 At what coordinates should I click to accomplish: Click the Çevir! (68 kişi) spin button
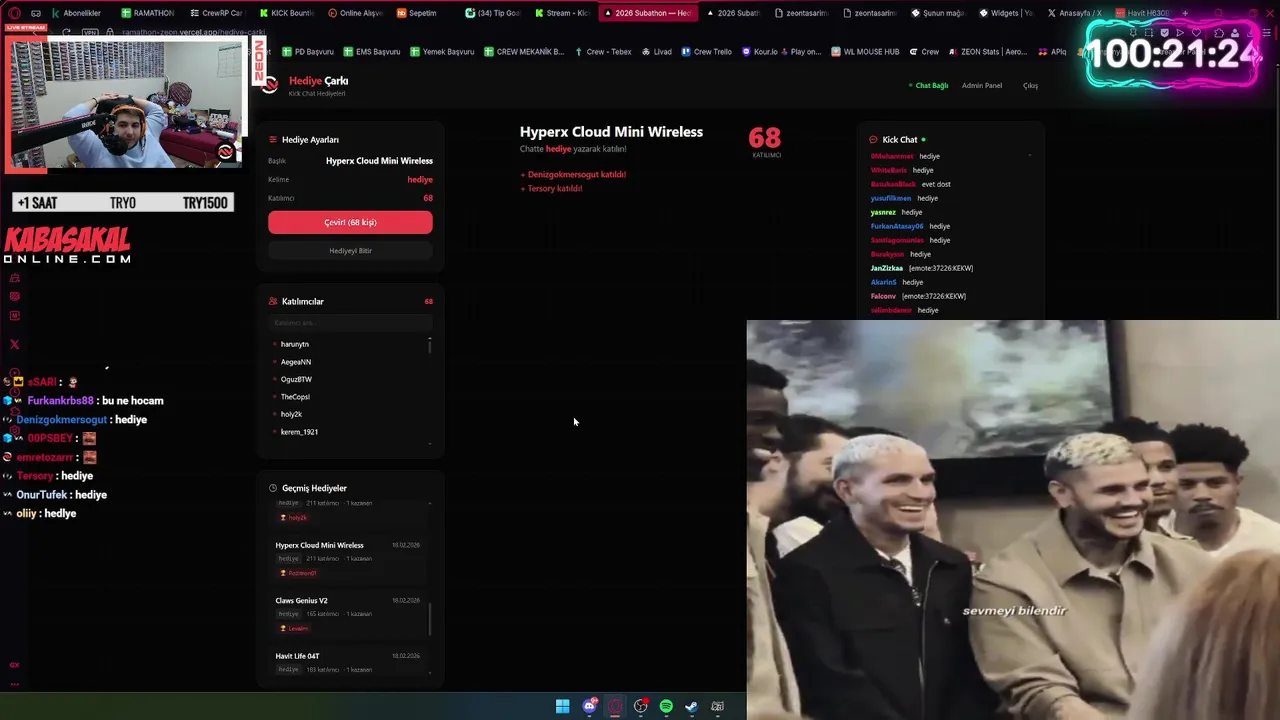point(350,222)
